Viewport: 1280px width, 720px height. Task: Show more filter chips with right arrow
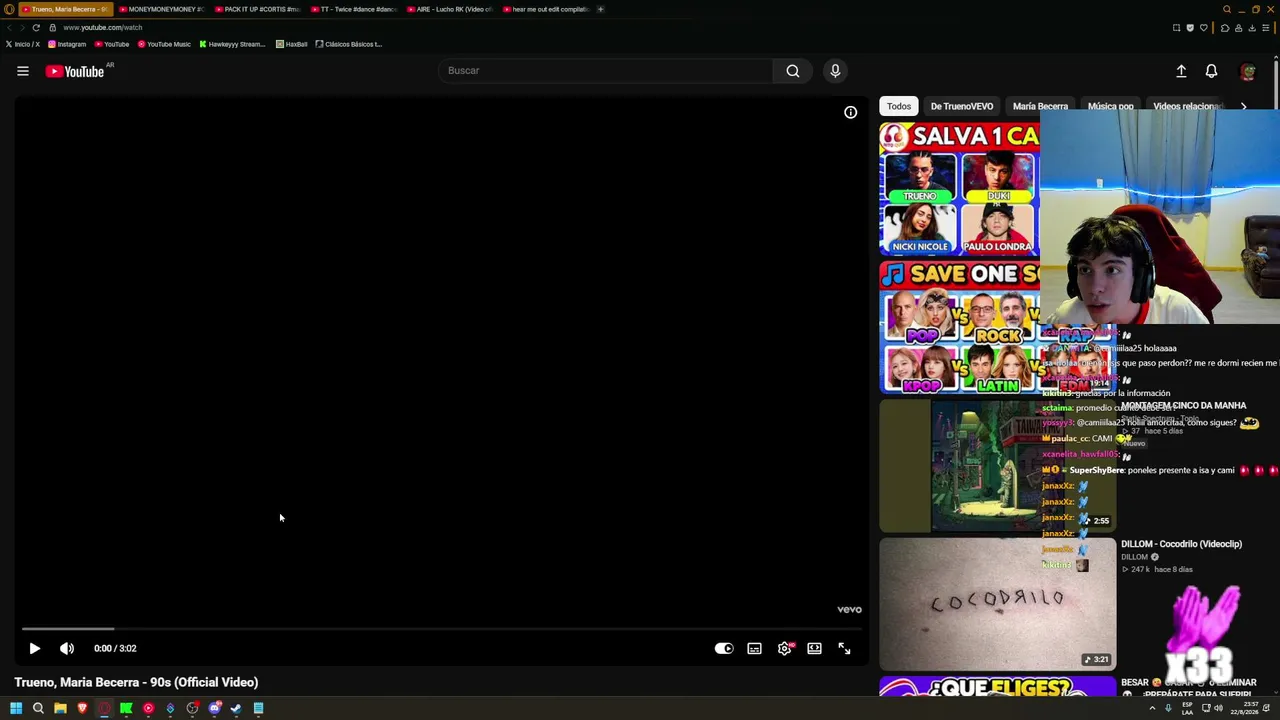coord(1243,106)
